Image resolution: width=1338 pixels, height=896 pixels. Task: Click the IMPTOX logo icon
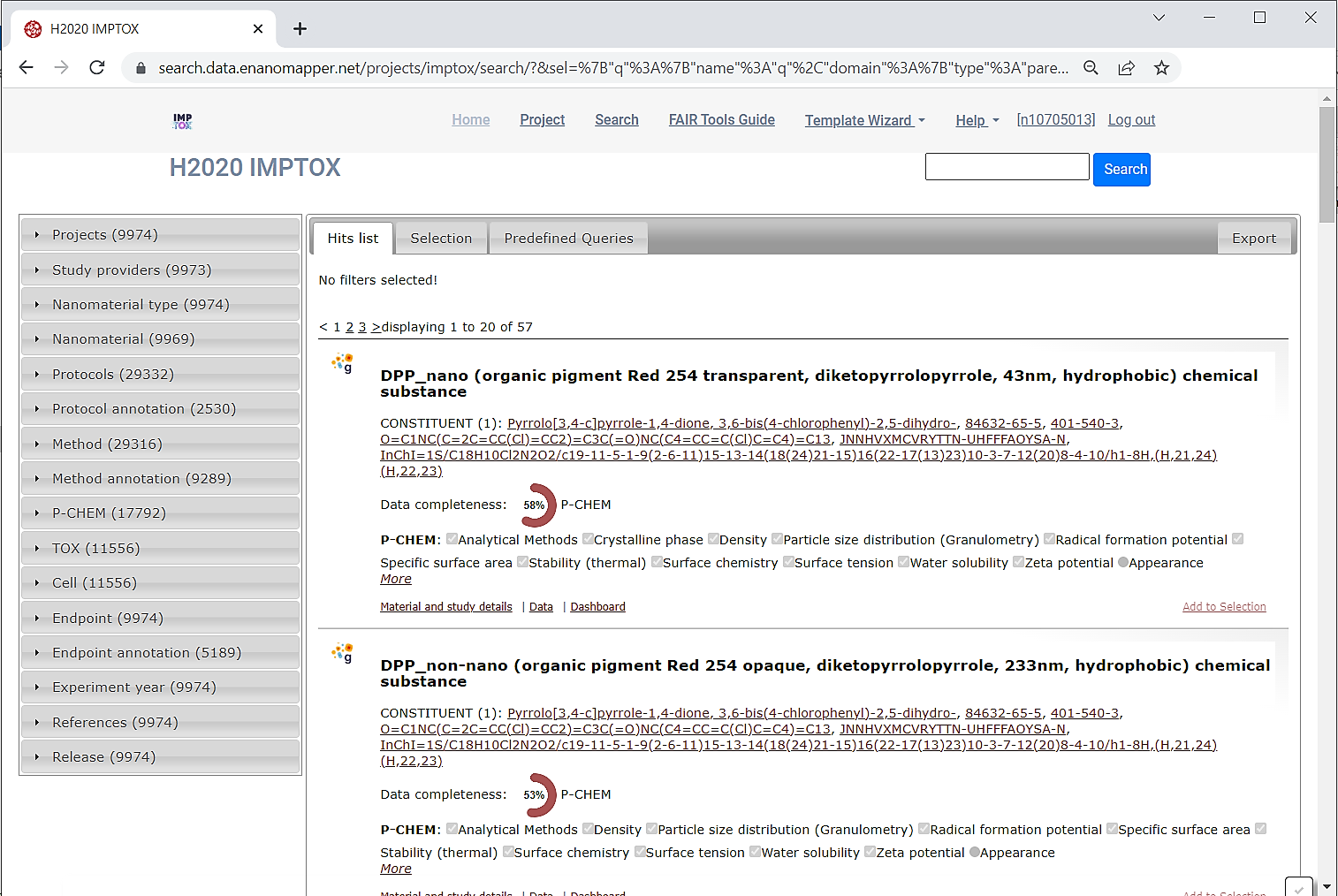click(x=182, y=121)
